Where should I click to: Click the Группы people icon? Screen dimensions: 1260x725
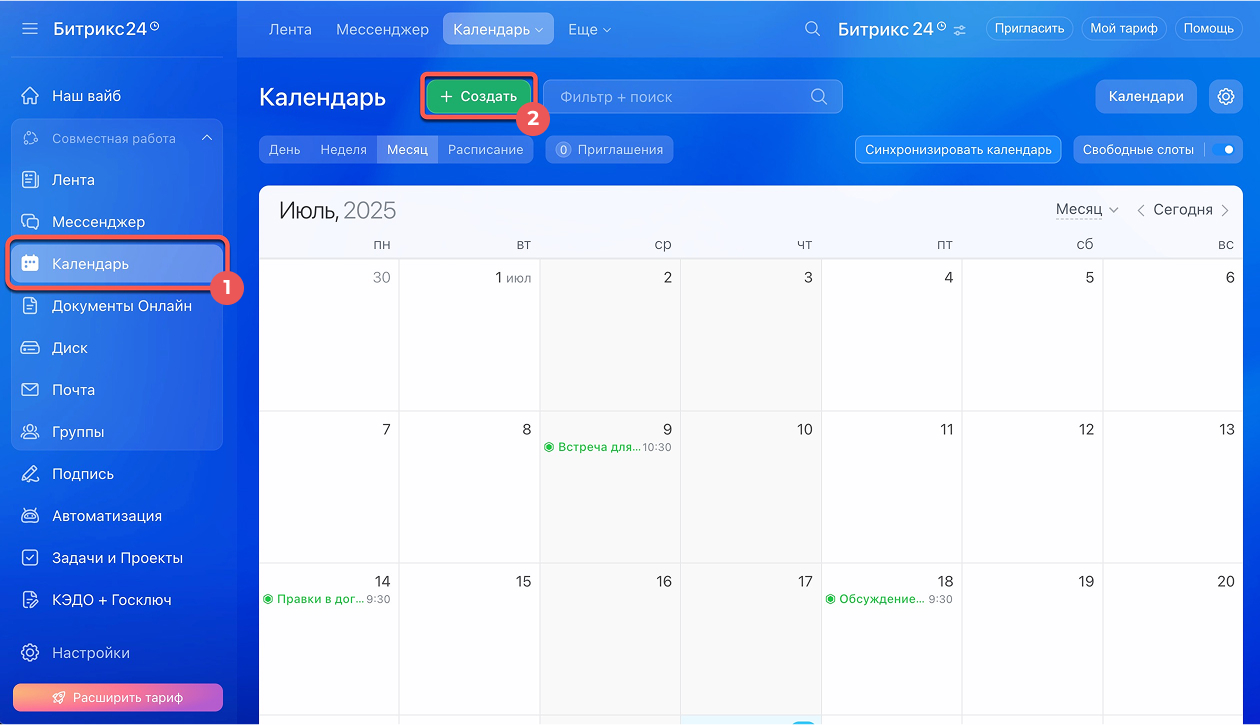(30, 432)
